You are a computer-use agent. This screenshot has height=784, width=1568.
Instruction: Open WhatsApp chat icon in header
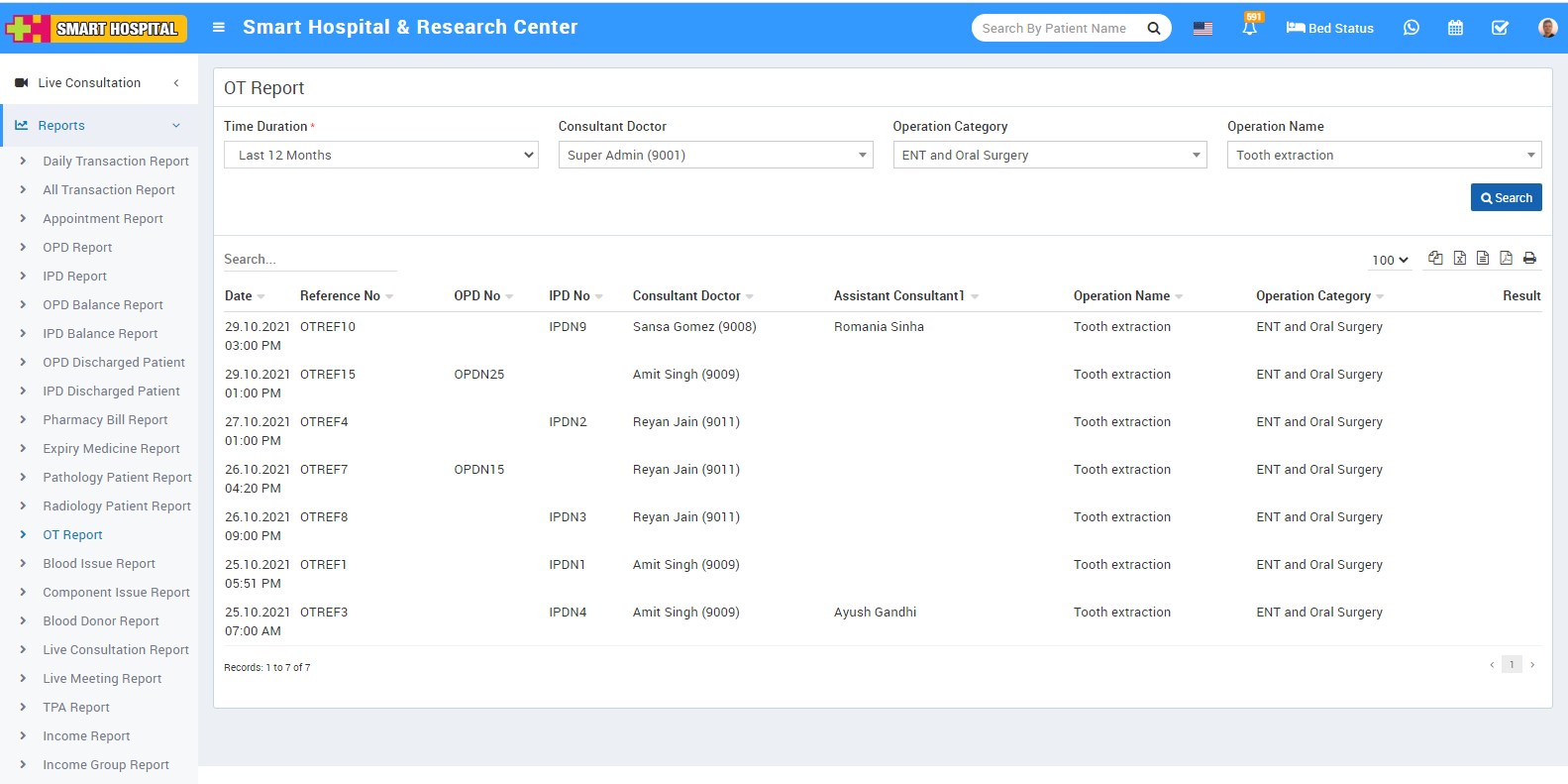coord(1411,28)
